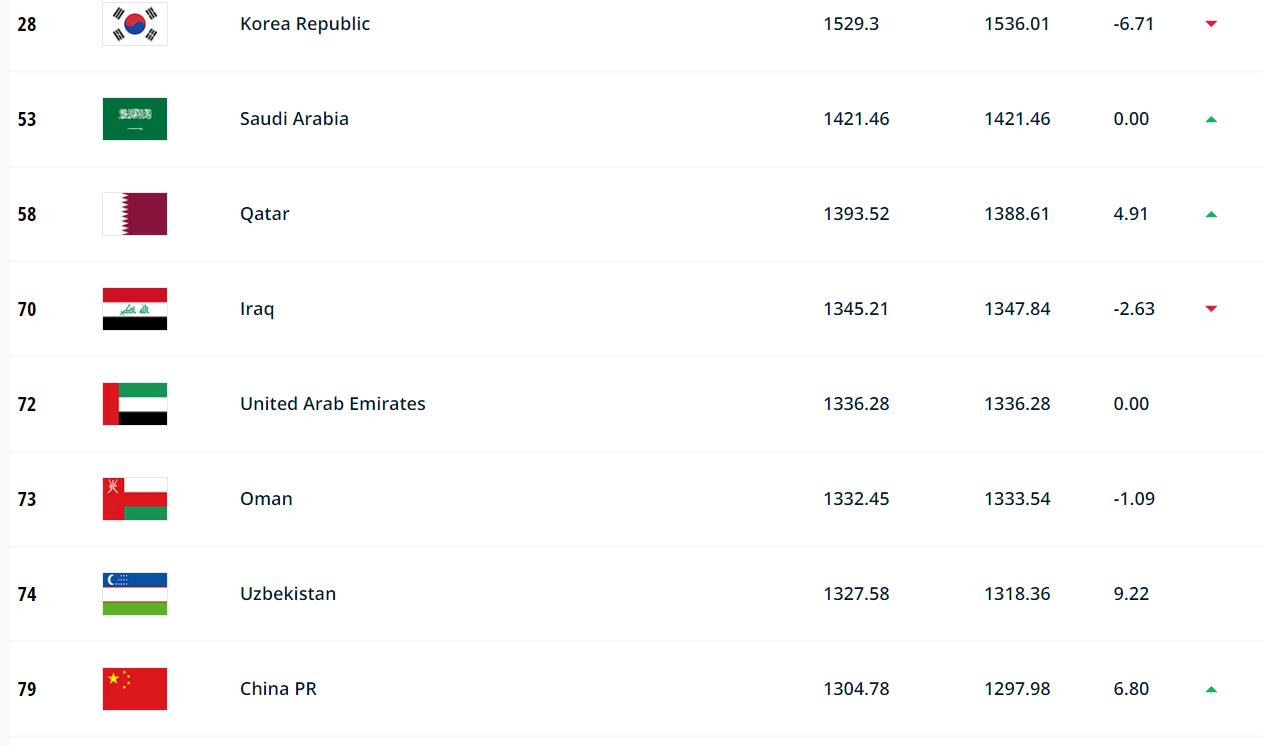This screenshot has height=746, width=1263.
Task: Open the Korea Republic team link
Action: tap(305, 24)
